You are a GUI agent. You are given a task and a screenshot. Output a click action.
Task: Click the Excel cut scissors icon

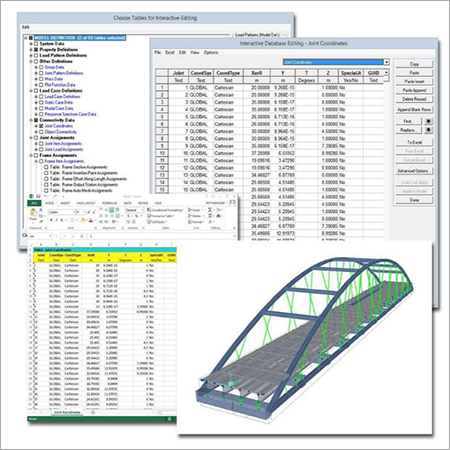point(41,209)
